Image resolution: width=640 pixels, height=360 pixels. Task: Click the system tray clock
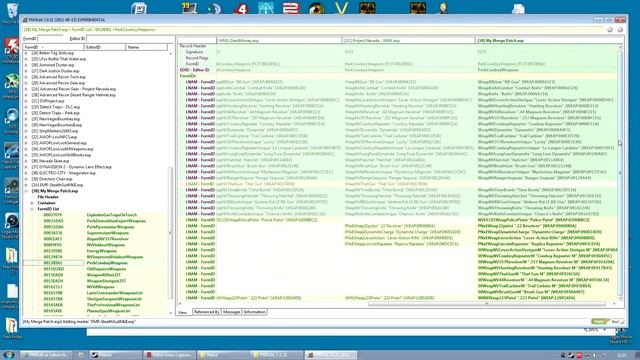[x=621, y=355]
